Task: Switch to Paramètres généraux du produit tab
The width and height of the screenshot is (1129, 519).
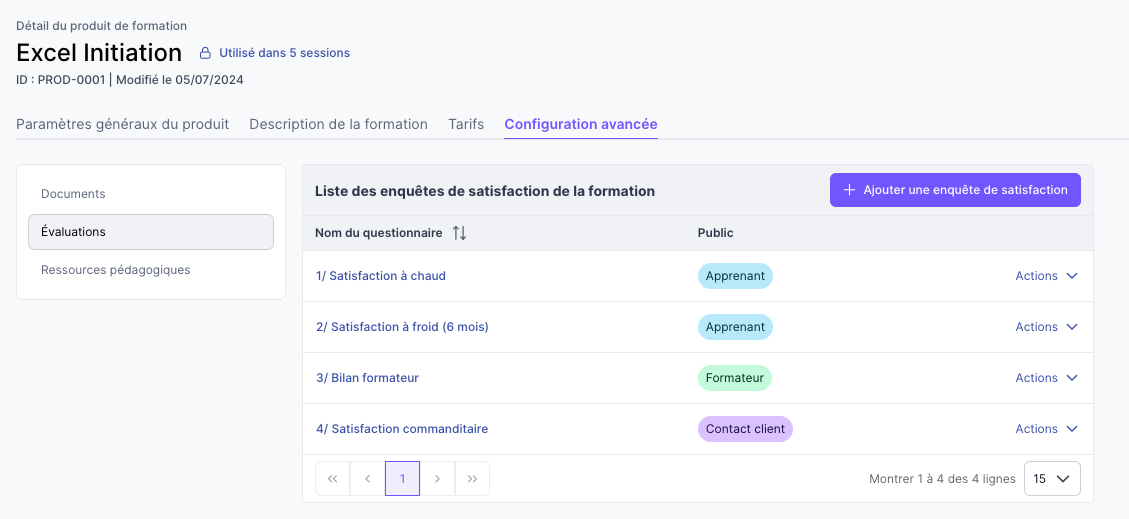Action: (x=122, y=124)
